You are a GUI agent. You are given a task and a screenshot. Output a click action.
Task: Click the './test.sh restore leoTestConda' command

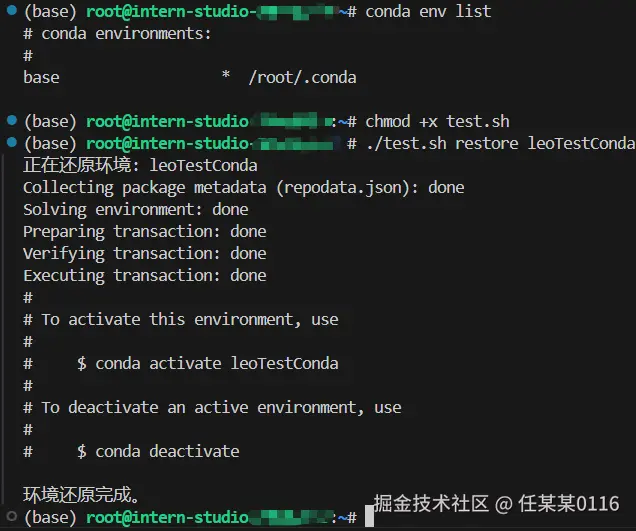pos(501,143)
